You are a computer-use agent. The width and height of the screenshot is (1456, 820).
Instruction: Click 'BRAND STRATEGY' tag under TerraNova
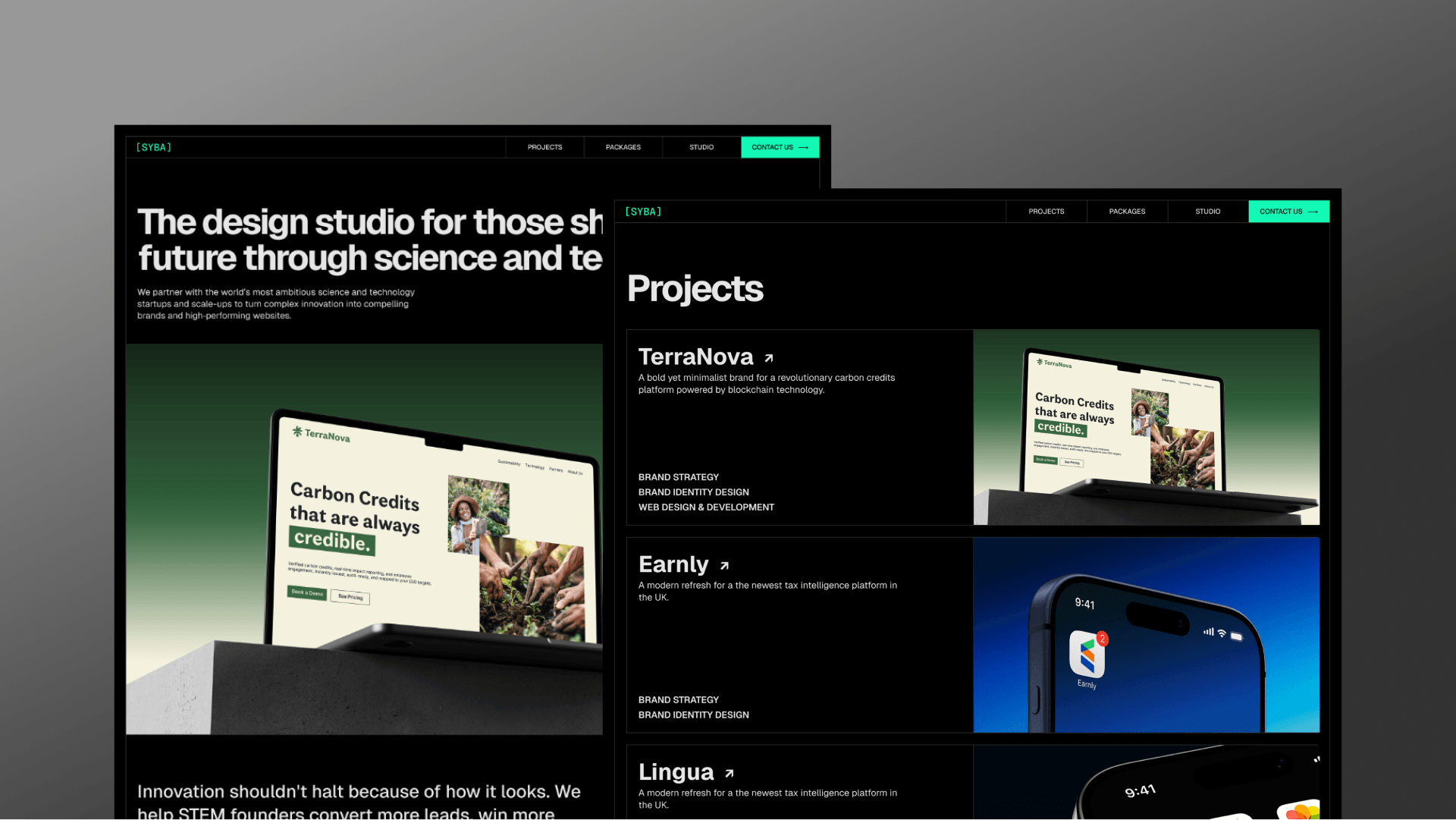pyautogui.click(x=678, y=477)
